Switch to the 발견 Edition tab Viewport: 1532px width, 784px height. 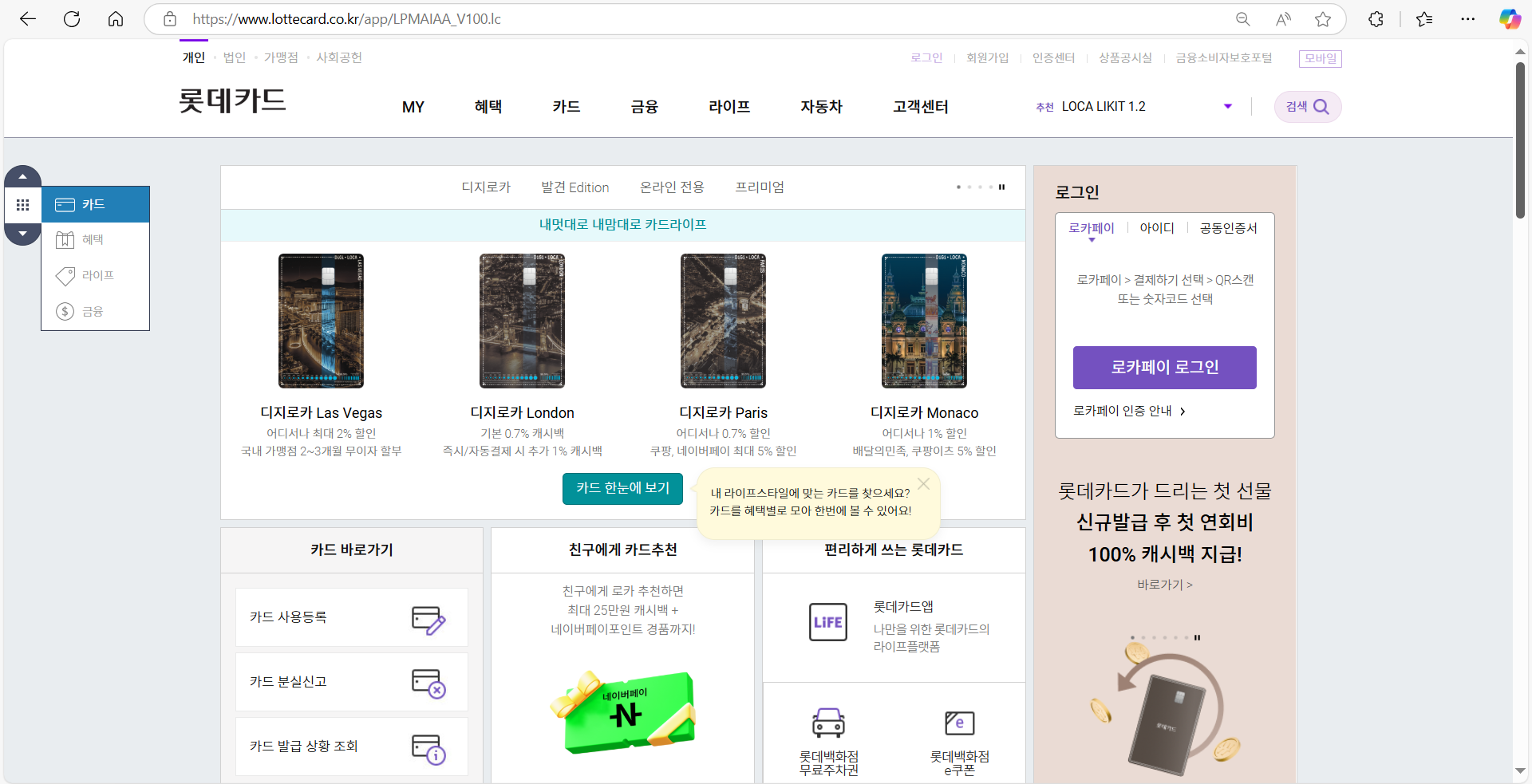[x=575, y=187]
